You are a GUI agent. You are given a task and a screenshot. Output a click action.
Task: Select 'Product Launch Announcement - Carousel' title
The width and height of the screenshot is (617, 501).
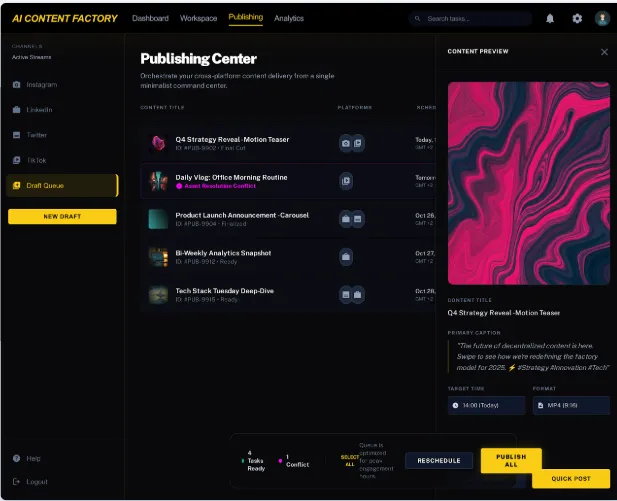point(242,215)
